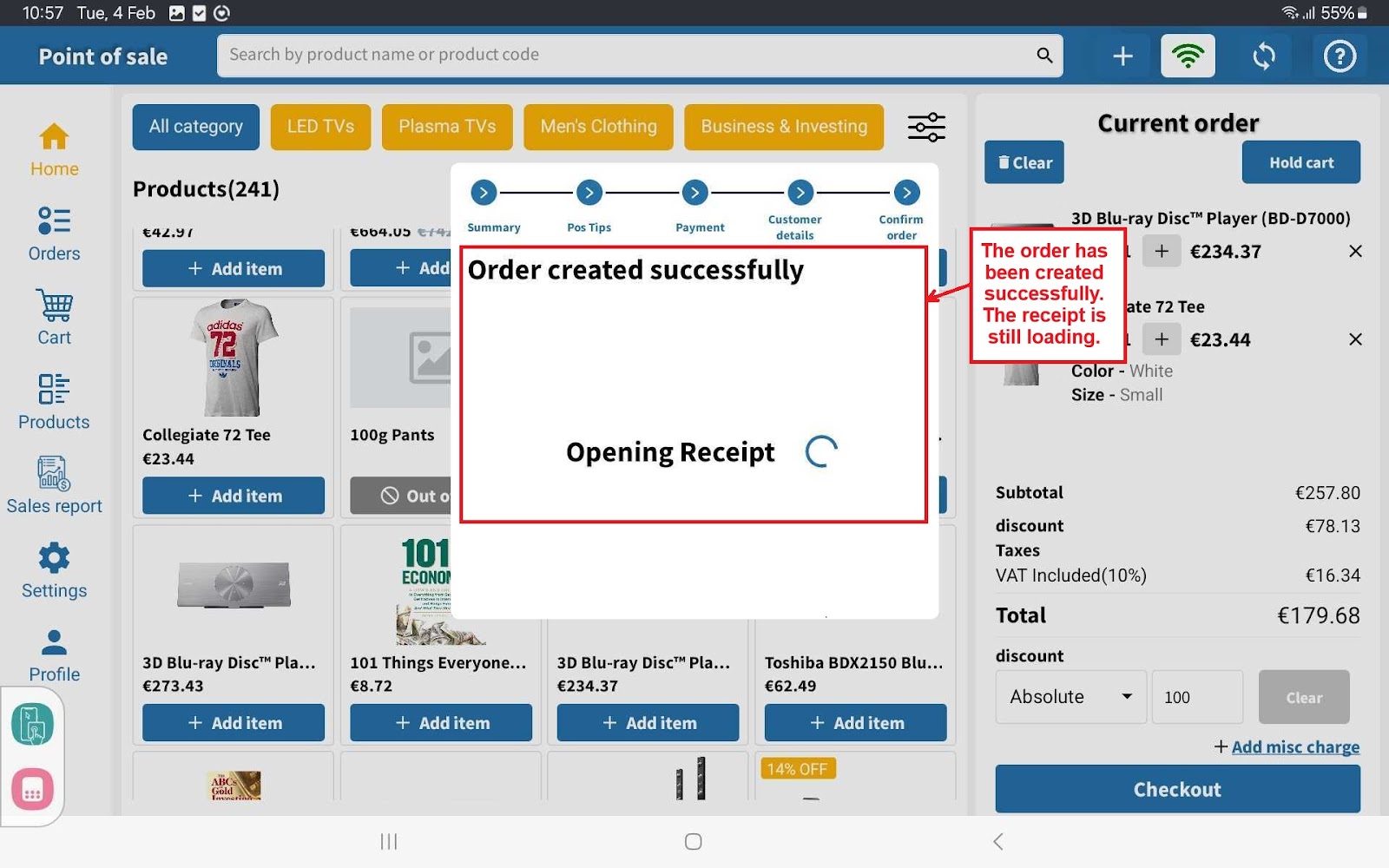Select the Men's Clothing category tab
The image size is (1389, 868).
click(598, 127)
